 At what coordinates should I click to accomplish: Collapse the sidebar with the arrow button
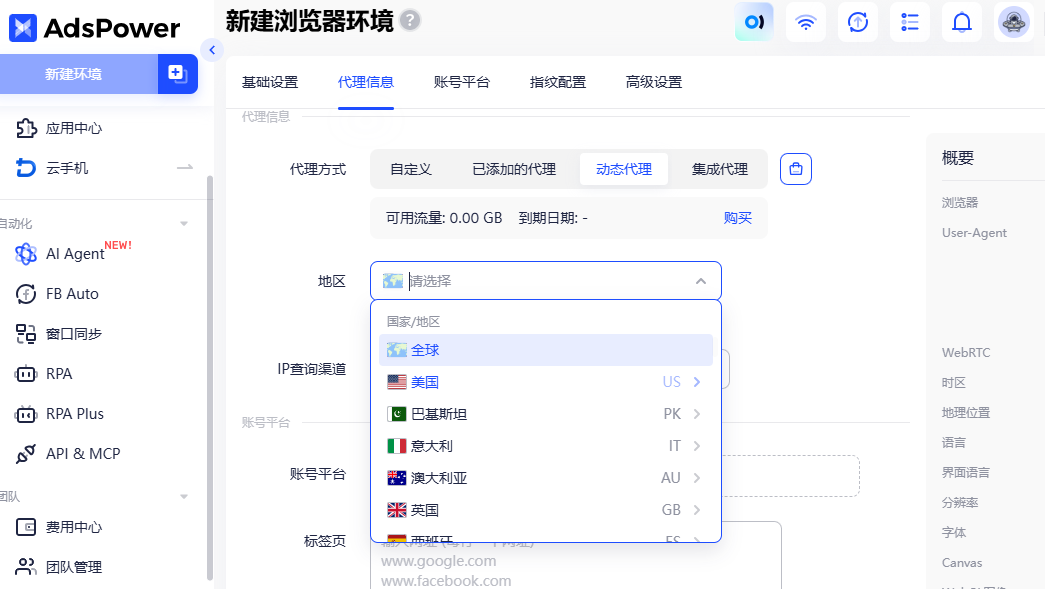coord(212,50)
